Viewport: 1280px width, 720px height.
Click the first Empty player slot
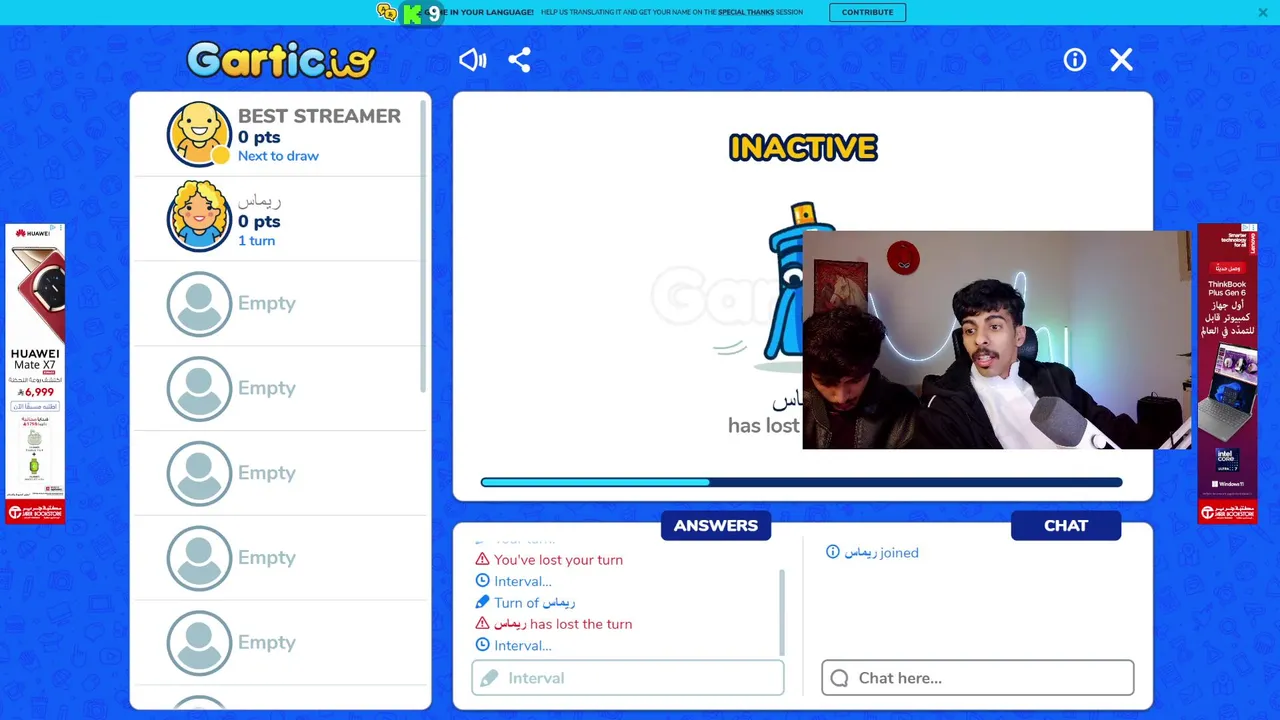pyautogui.click(x=281, y=303)
